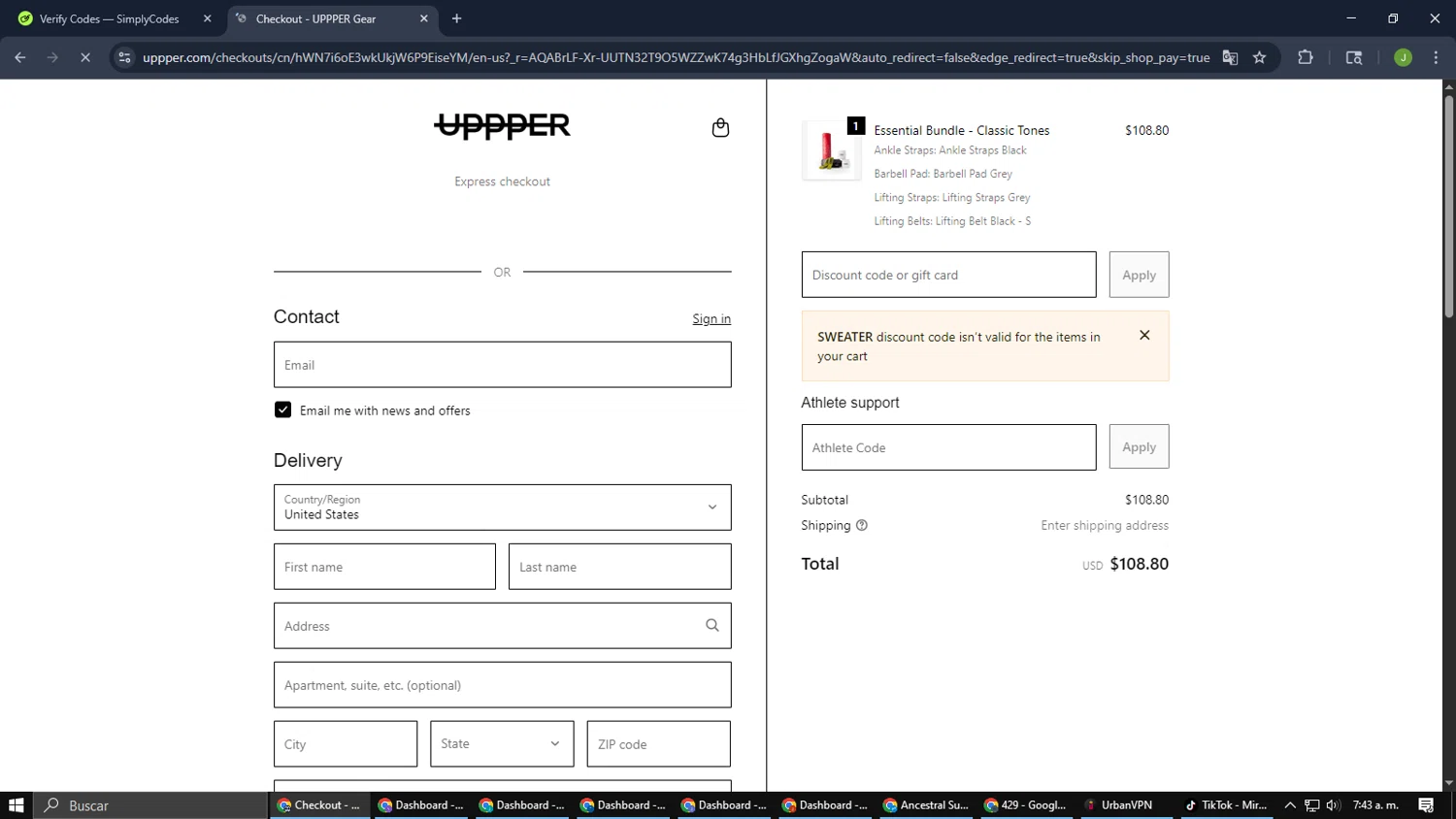This screenshot has height=819, width=1456.
Task: Click the First name field
Action: (384, 567)
